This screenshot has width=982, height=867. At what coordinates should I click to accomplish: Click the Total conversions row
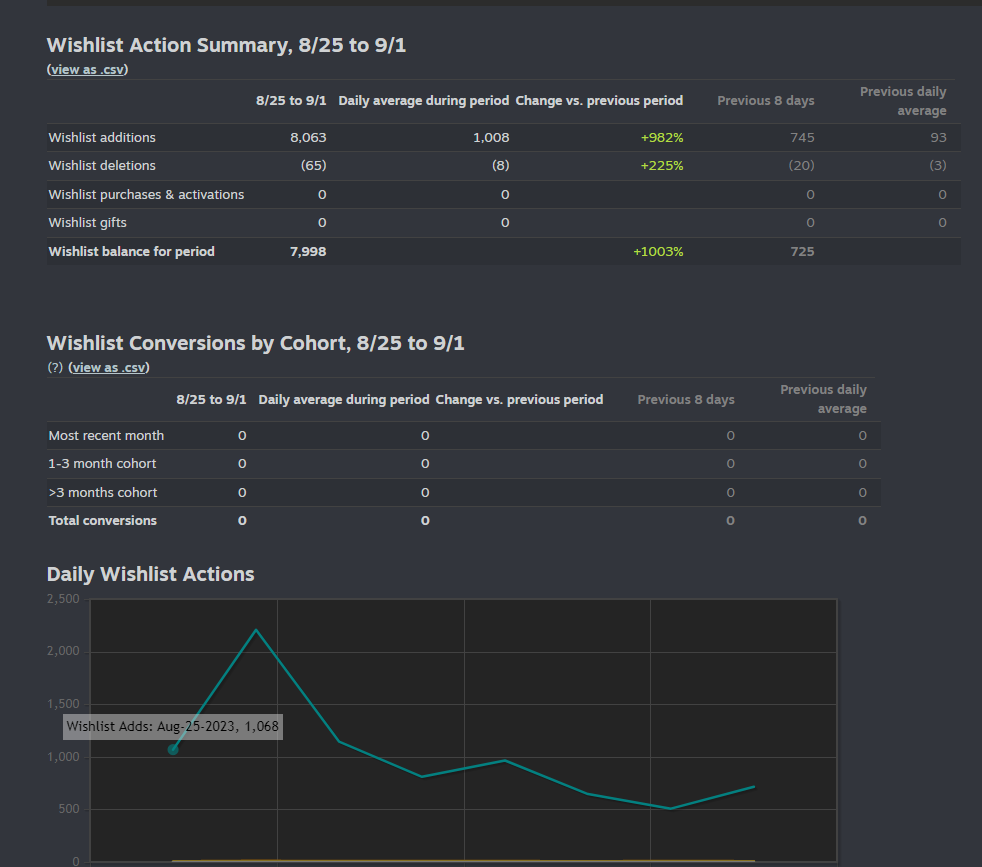pyautogui.click(x=102, y=520)
